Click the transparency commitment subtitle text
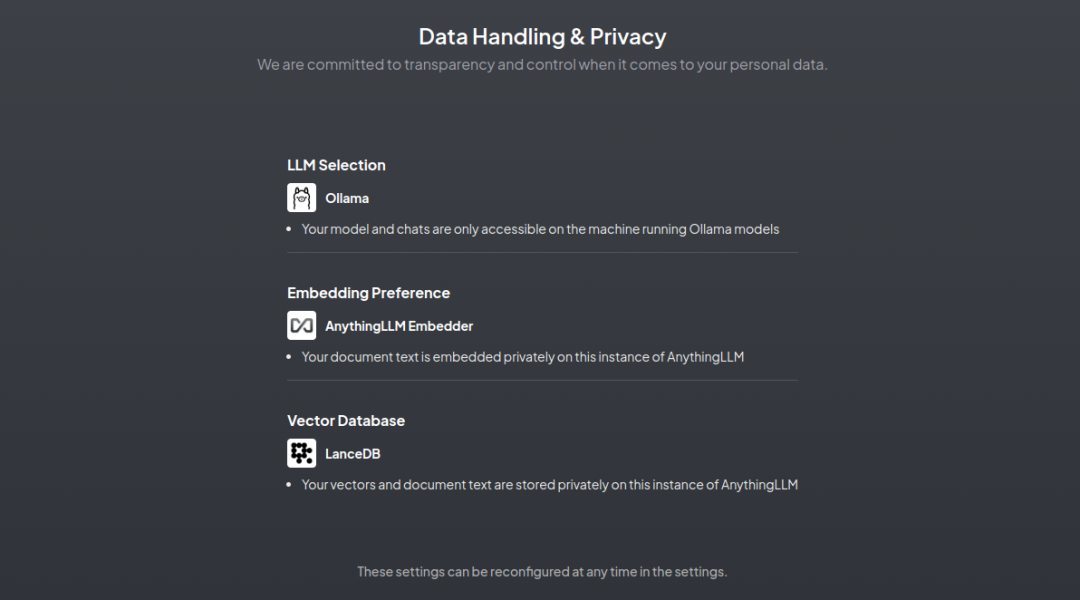This screenshot has width=1080, height=600. tap(542, 65)
